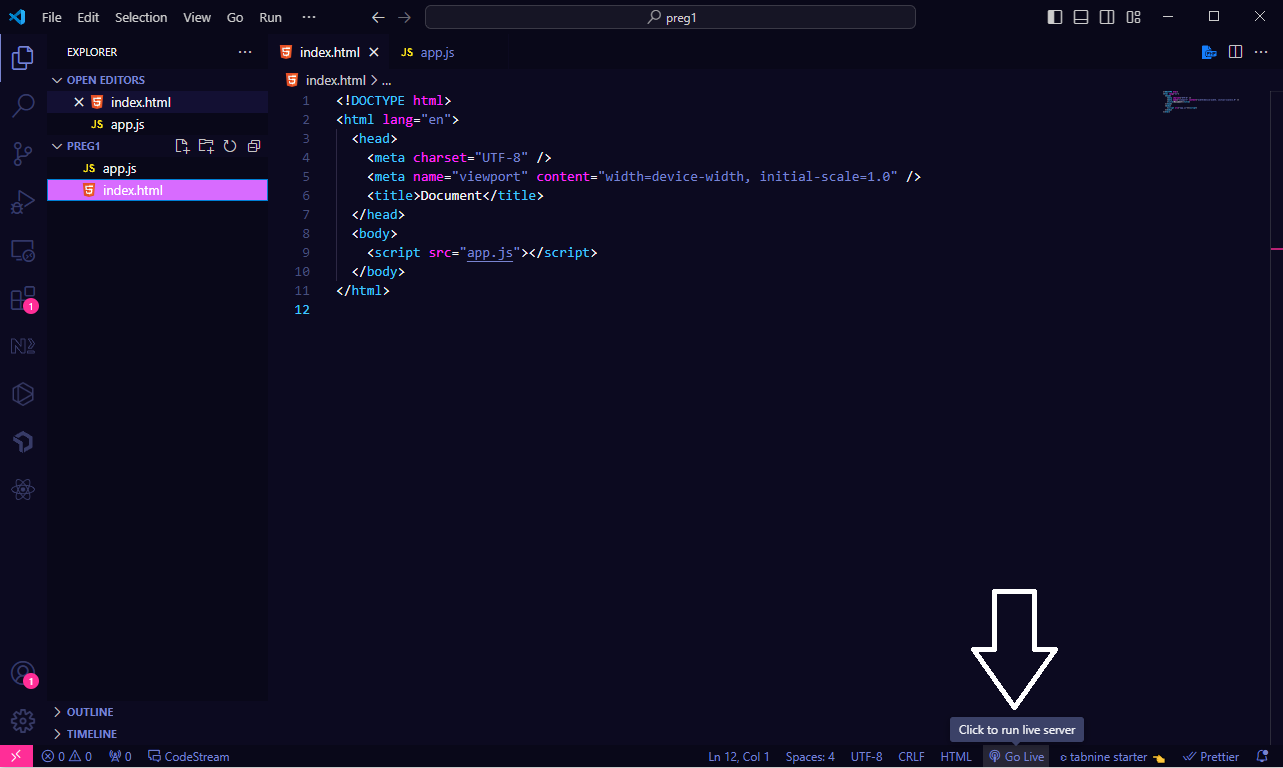Select the index.html editor tab
This screenshot has width=1283, height=768.
click(x=330, y=52)
